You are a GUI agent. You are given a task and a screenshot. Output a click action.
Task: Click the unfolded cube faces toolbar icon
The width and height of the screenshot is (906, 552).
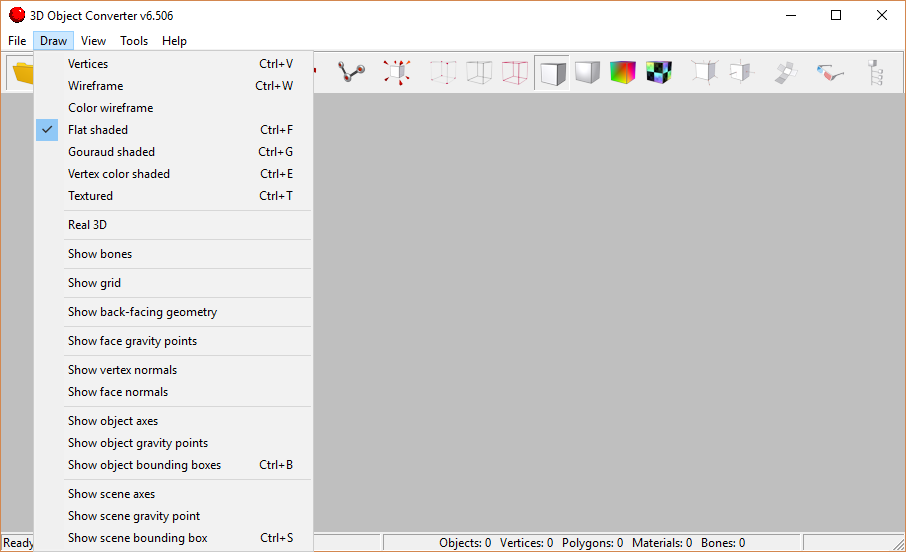pyautogui.click(x=786, y=72)
